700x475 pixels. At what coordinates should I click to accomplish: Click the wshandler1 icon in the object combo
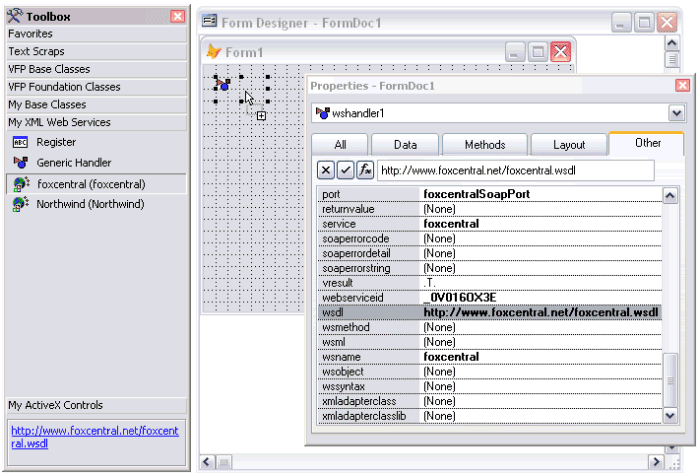(322, 113)
